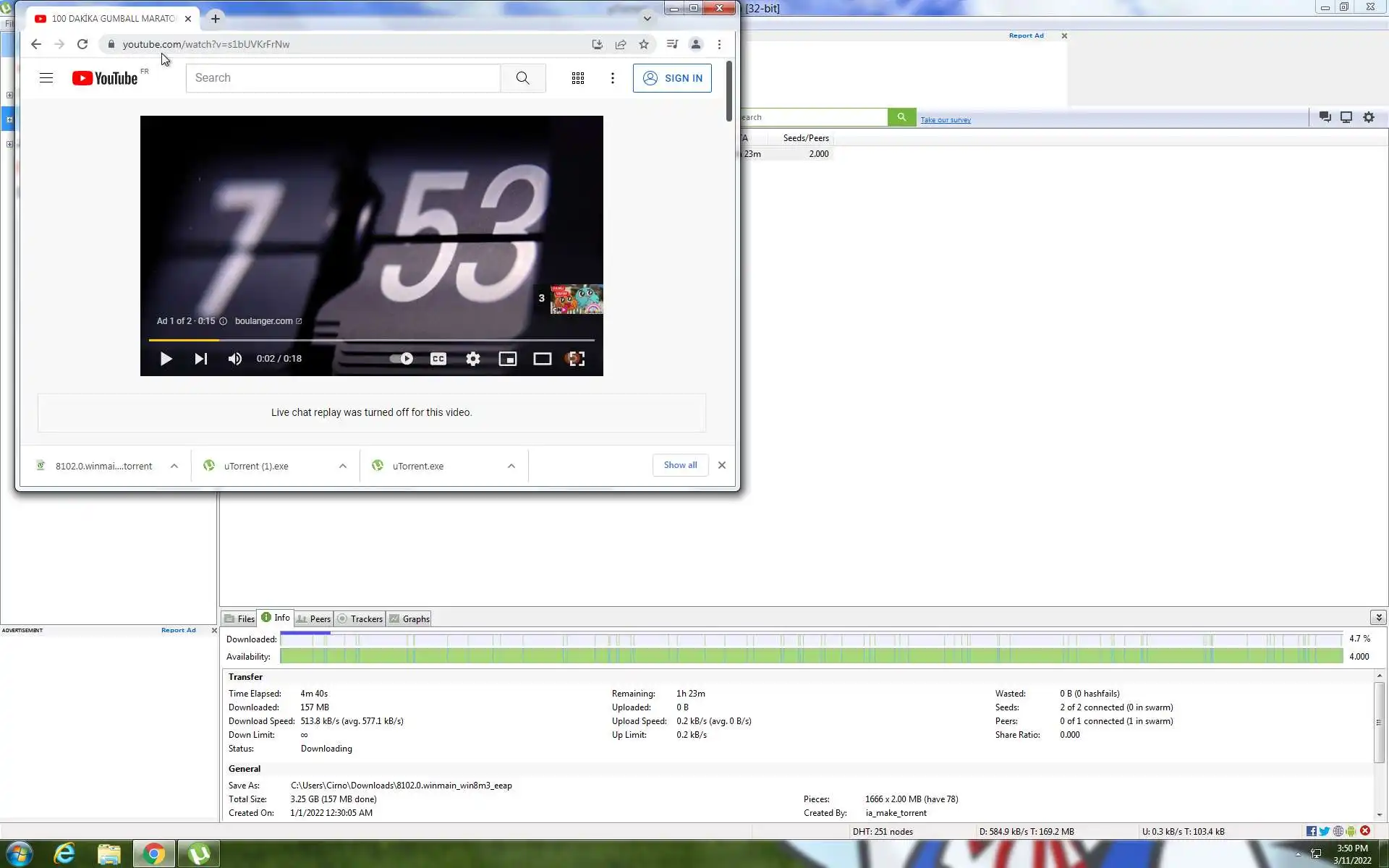Expand options for 8102.0.winmai torrent download

click(x=174, y=466)
